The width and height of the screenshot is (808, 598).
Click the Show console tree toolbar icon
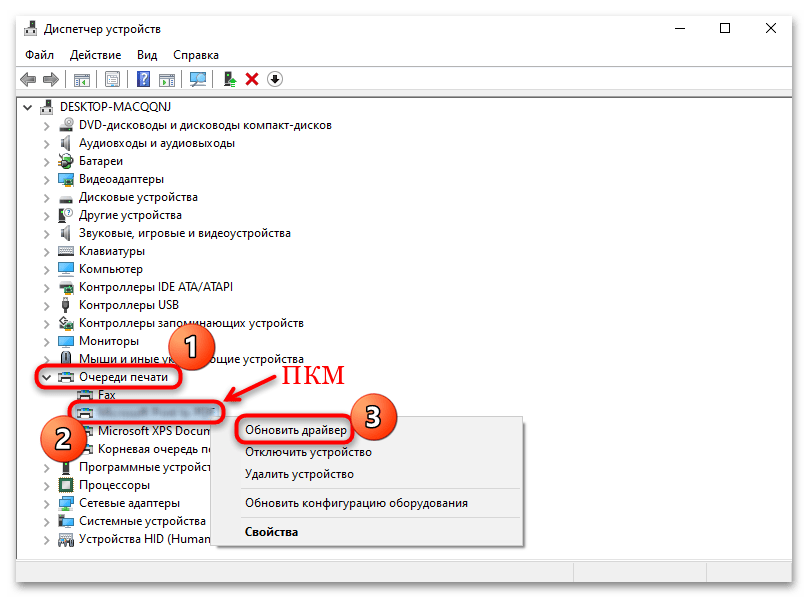(x=81, y=79)
